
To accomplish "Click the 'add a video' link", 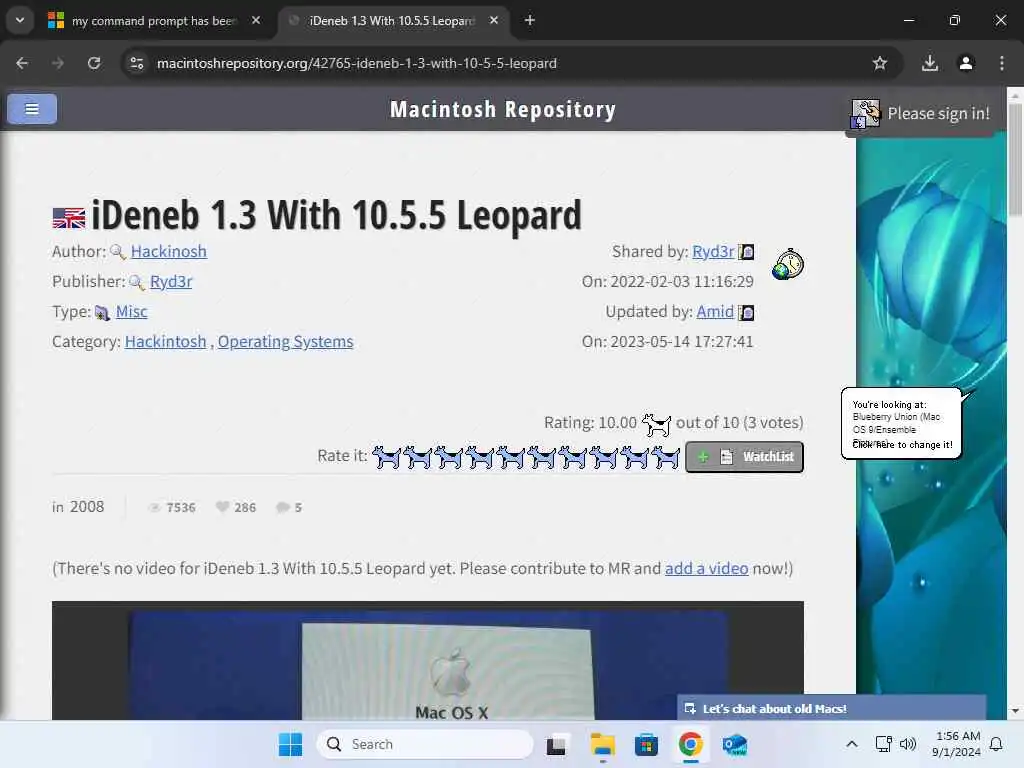I will click(707, 568).
